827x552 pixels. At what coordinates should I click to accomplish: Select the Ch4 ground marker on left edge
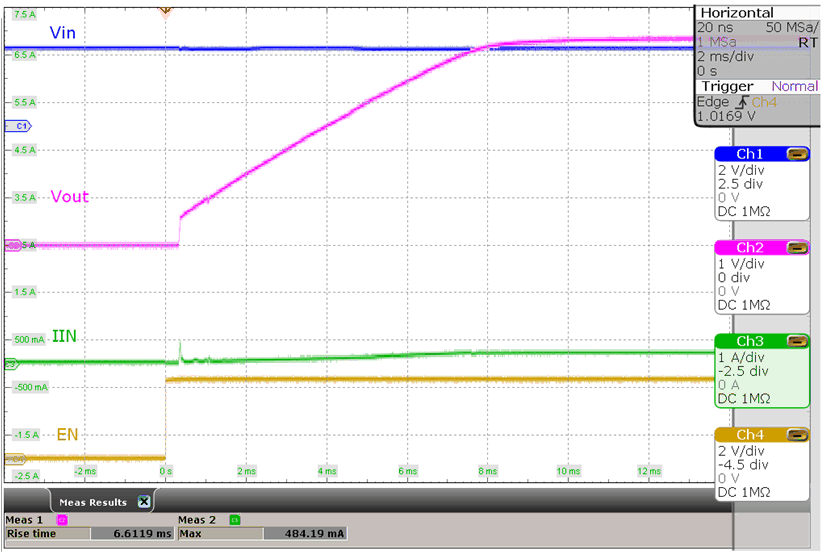(x=15, y=459)
